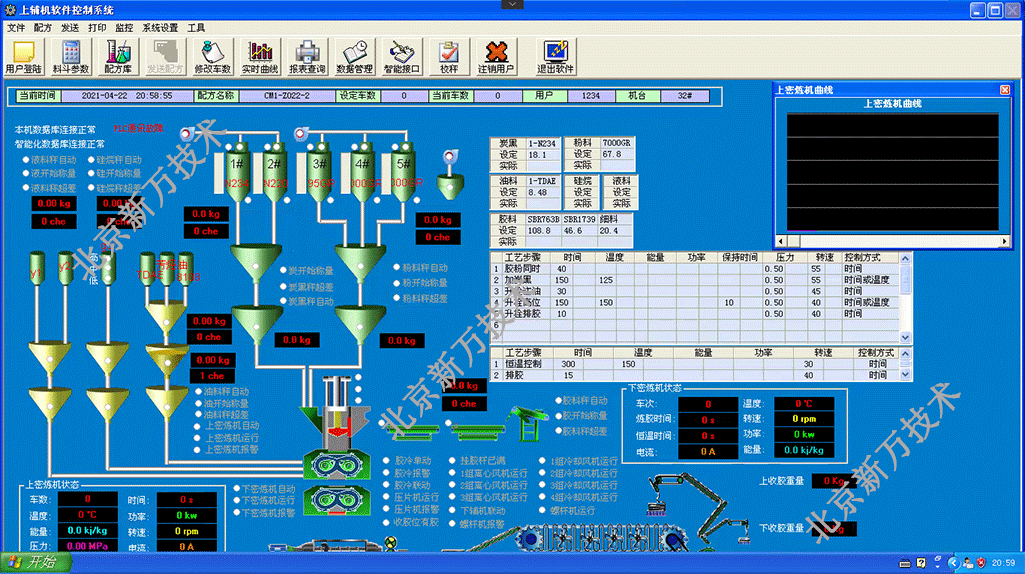Toggle the 液料秤自动 indicator
Viewport: 1025px width, 574px height.
coord(27,159)
